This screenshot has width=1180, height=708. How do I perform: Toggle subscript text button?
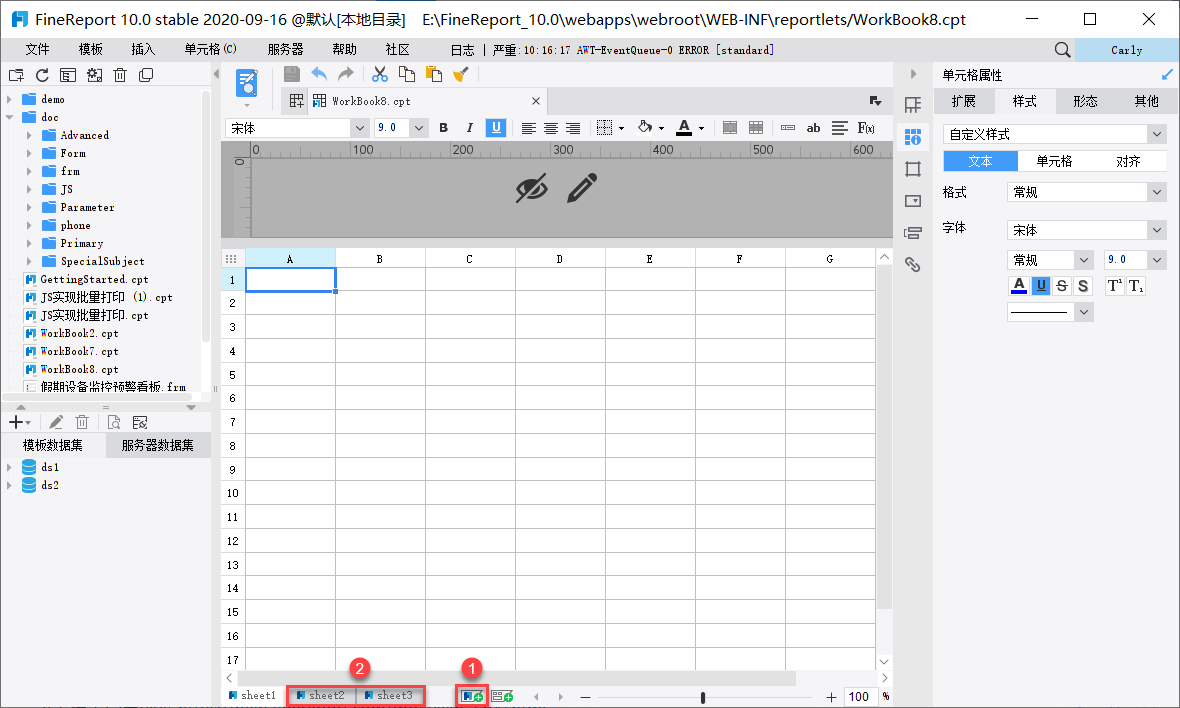[x=1136, y=286]
